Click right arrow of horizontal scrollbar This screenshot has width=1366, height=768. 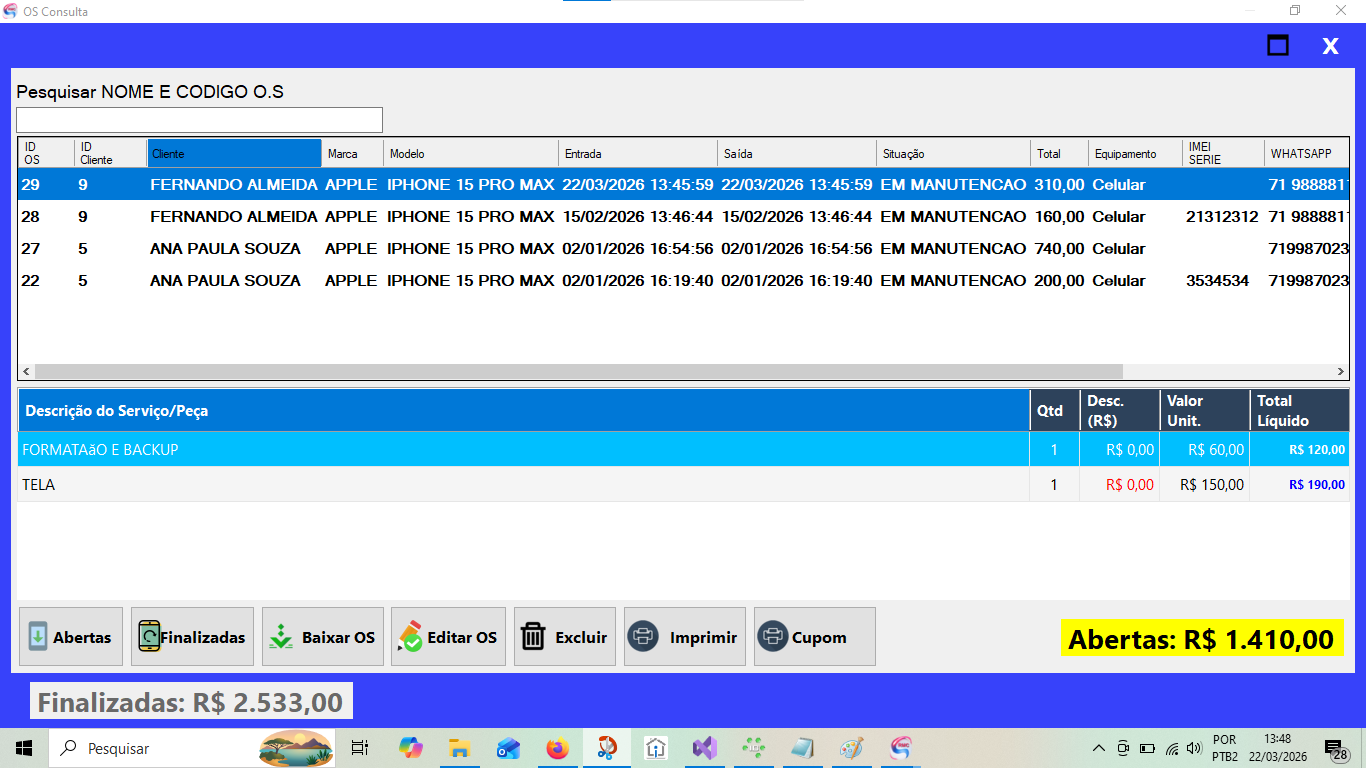point(1341,372)
